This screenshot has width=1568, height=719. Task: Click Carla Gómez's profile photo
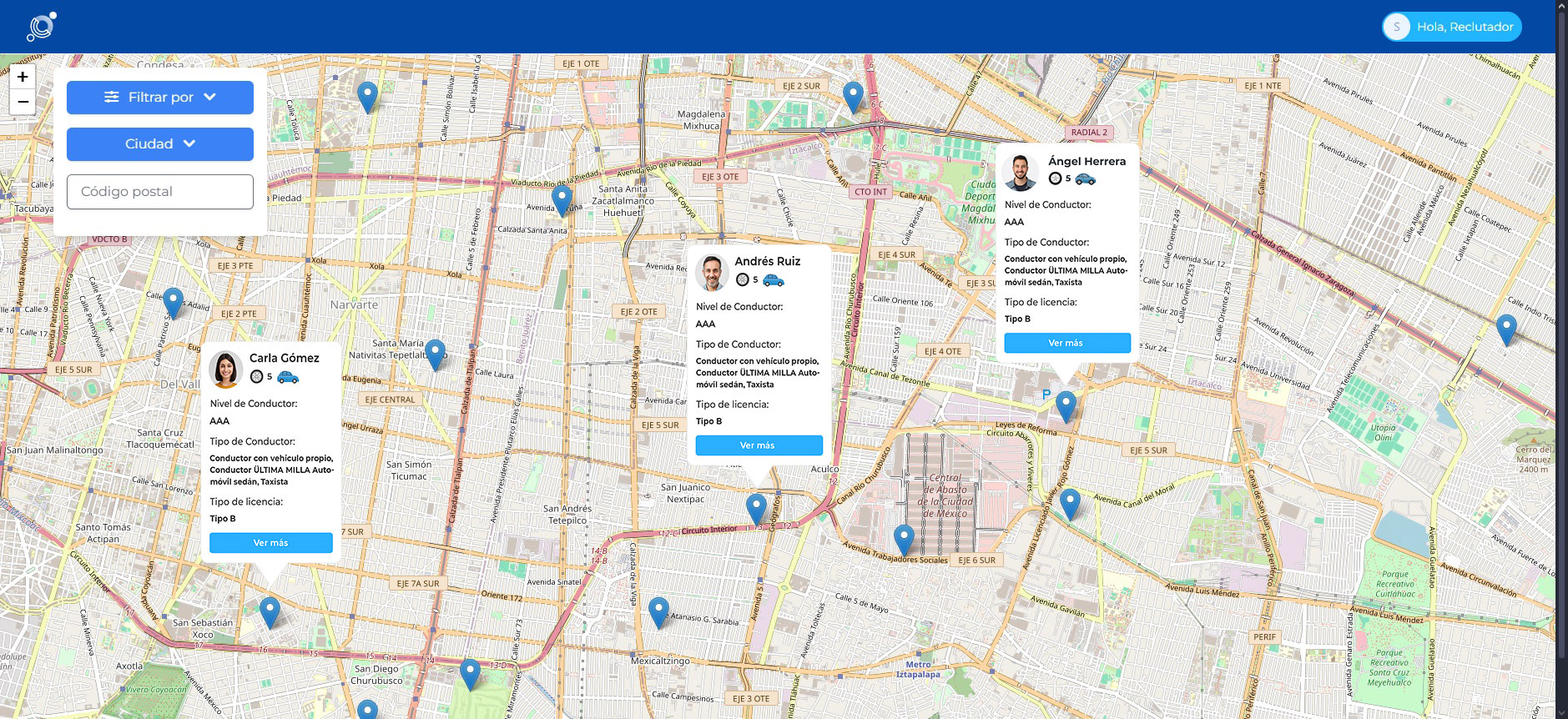[x=225, y=369]
